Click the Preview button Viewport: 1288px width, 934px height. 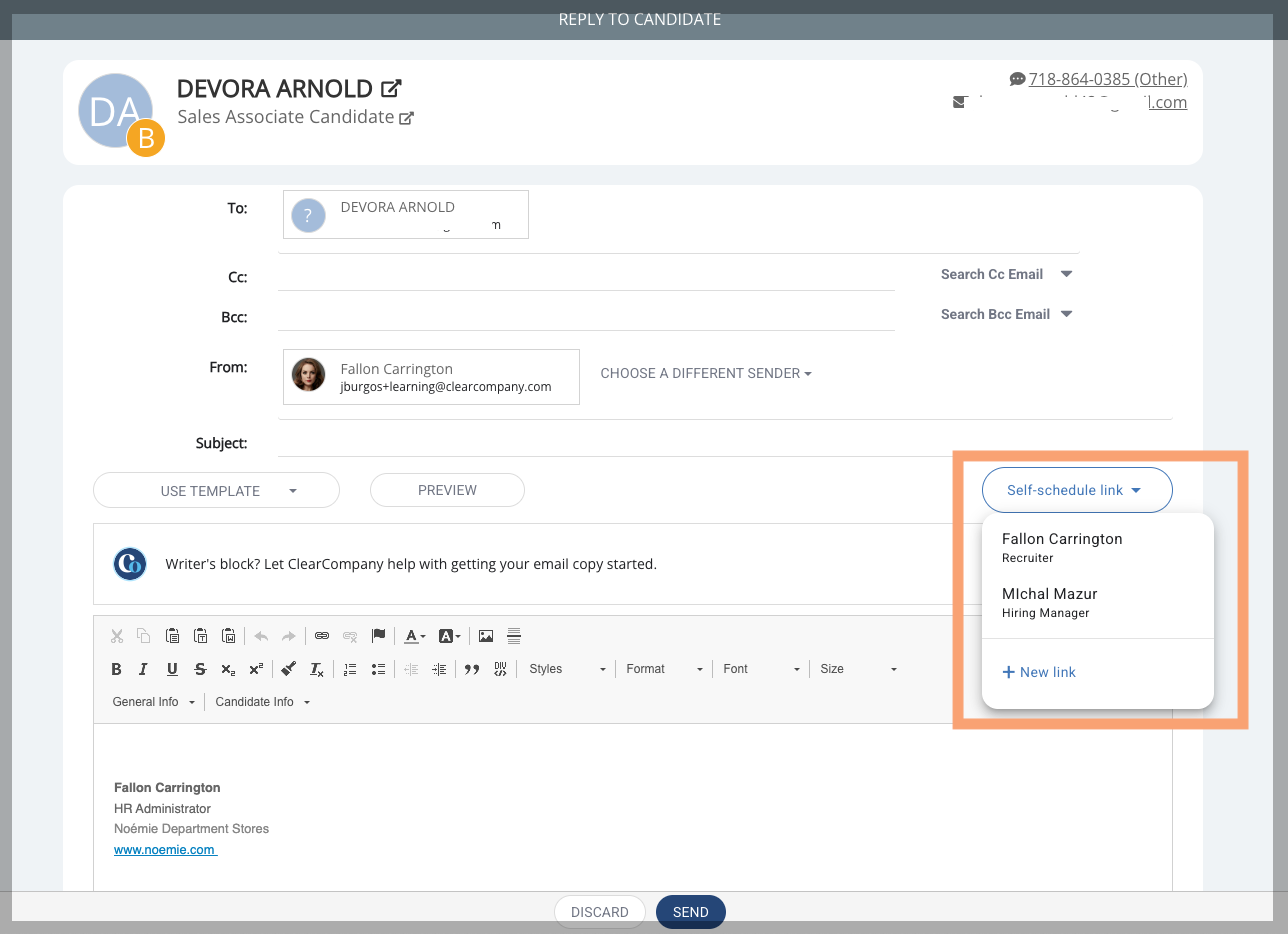[x=447, y=490]
